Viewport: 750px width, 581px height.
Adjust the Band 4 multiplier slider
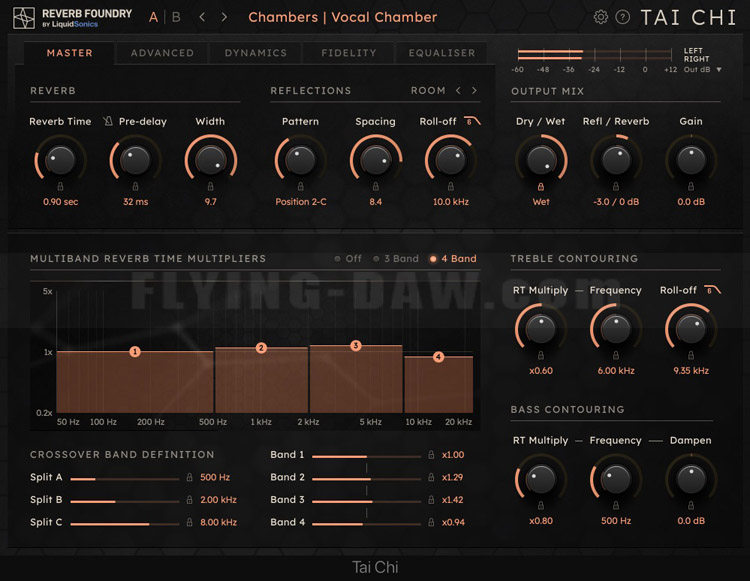pyautogui.click(x=366, y=524)
